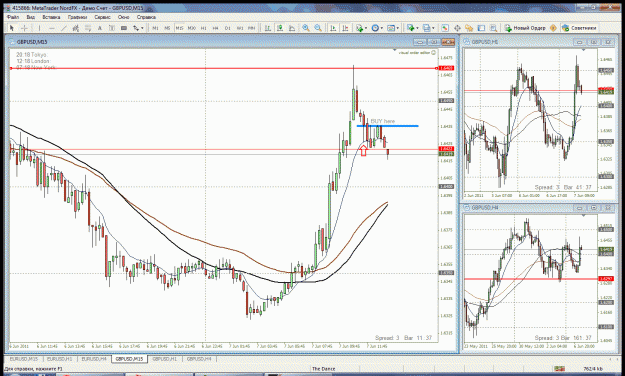Viewport: 625px width, 376px height.
Task: Switch timeframe to M1
Action: point(155,28)
